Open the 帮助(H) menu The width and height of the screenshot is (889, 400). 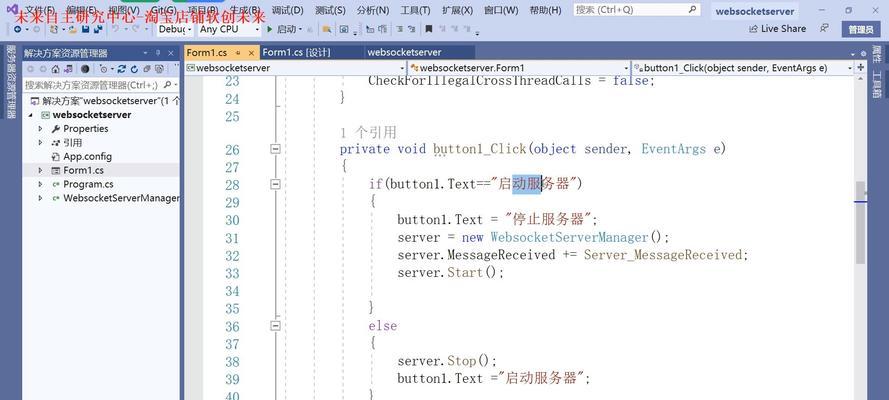click(545, 10)
